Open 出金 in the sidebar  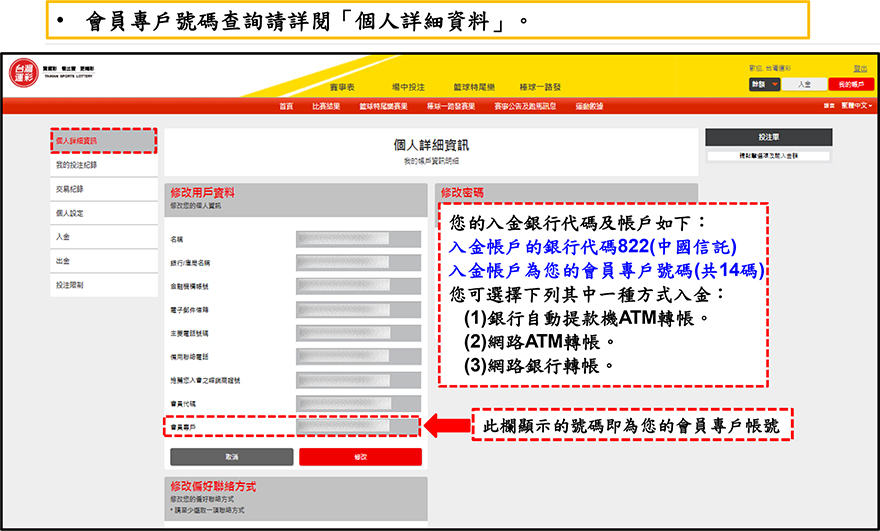point(104,261)
